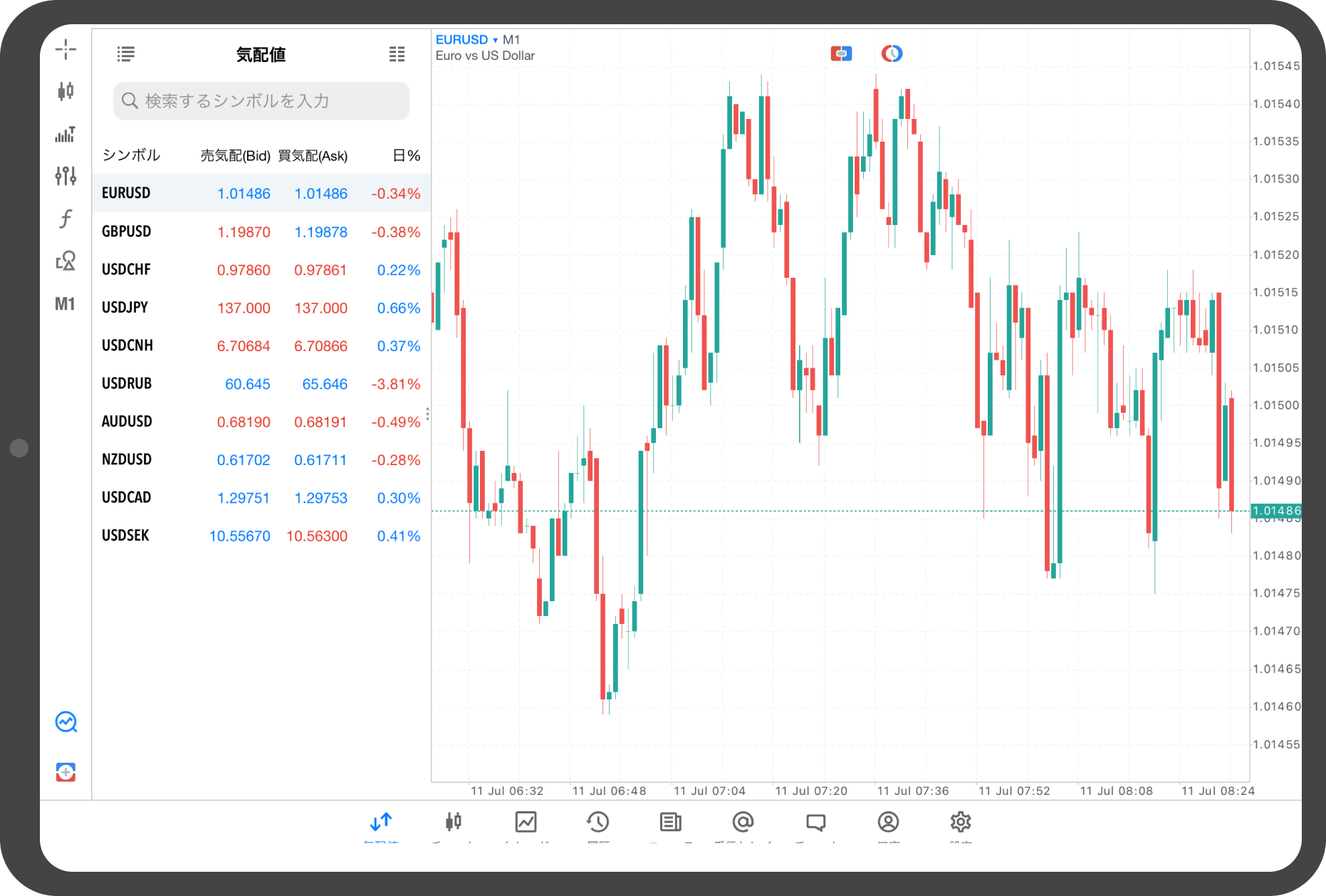Select the USDJPY row in quotes
The width and height of the screenshot is (1326, 896).
tap(261, 308)
